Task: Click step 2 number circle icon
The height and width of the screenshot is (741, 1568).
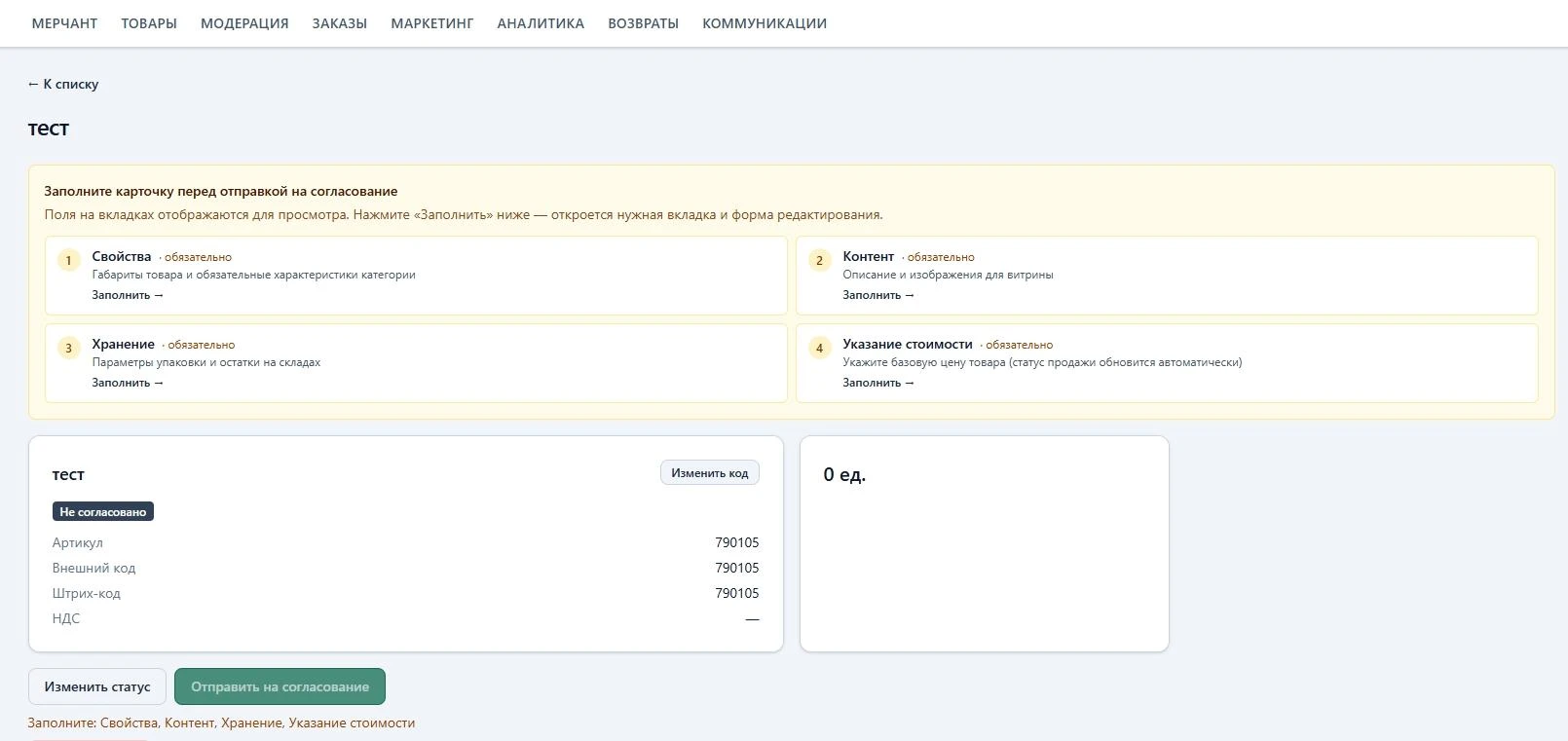Action: 819,261
